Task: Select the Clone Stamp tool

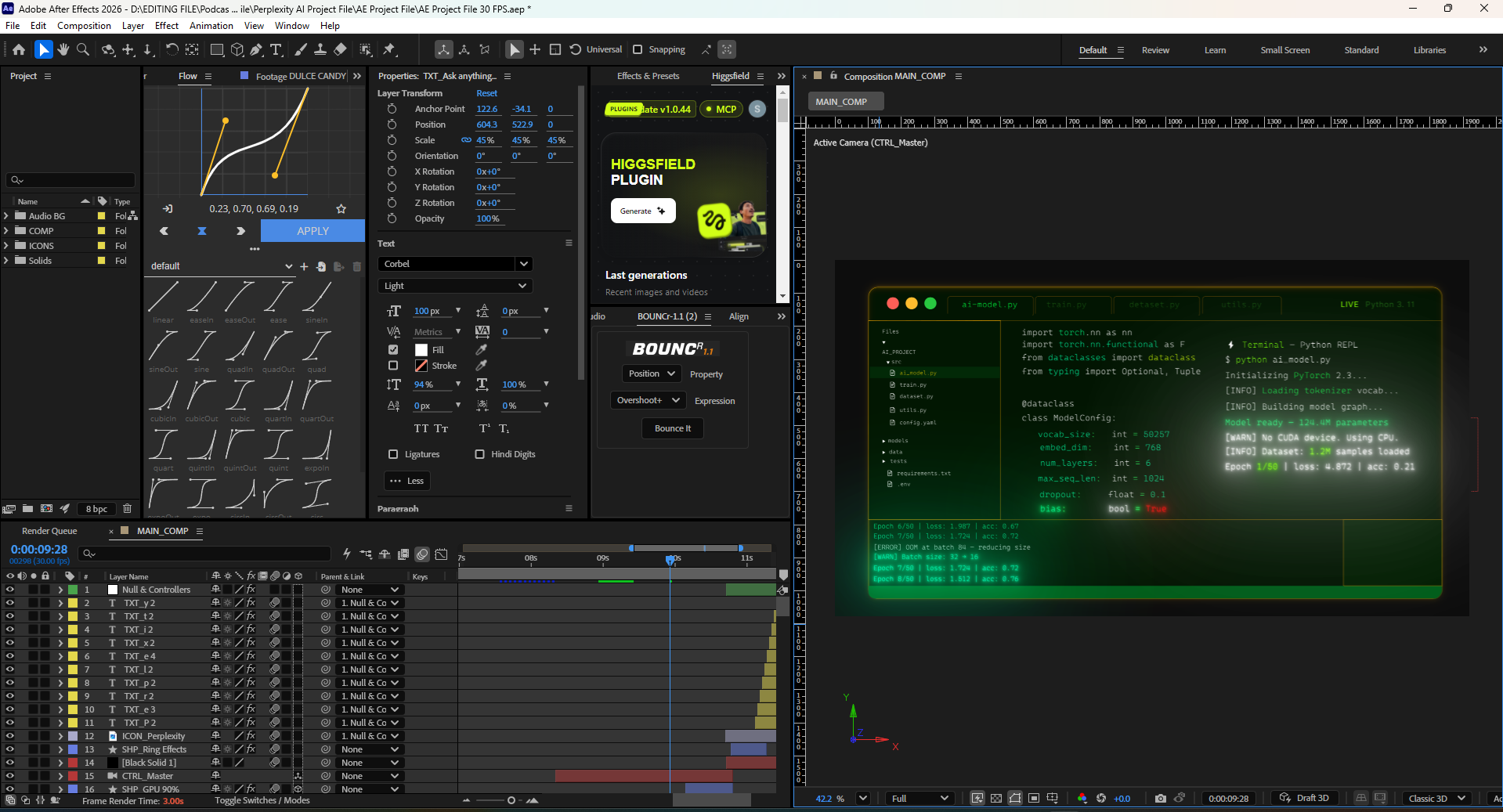Action: (320, 49)
